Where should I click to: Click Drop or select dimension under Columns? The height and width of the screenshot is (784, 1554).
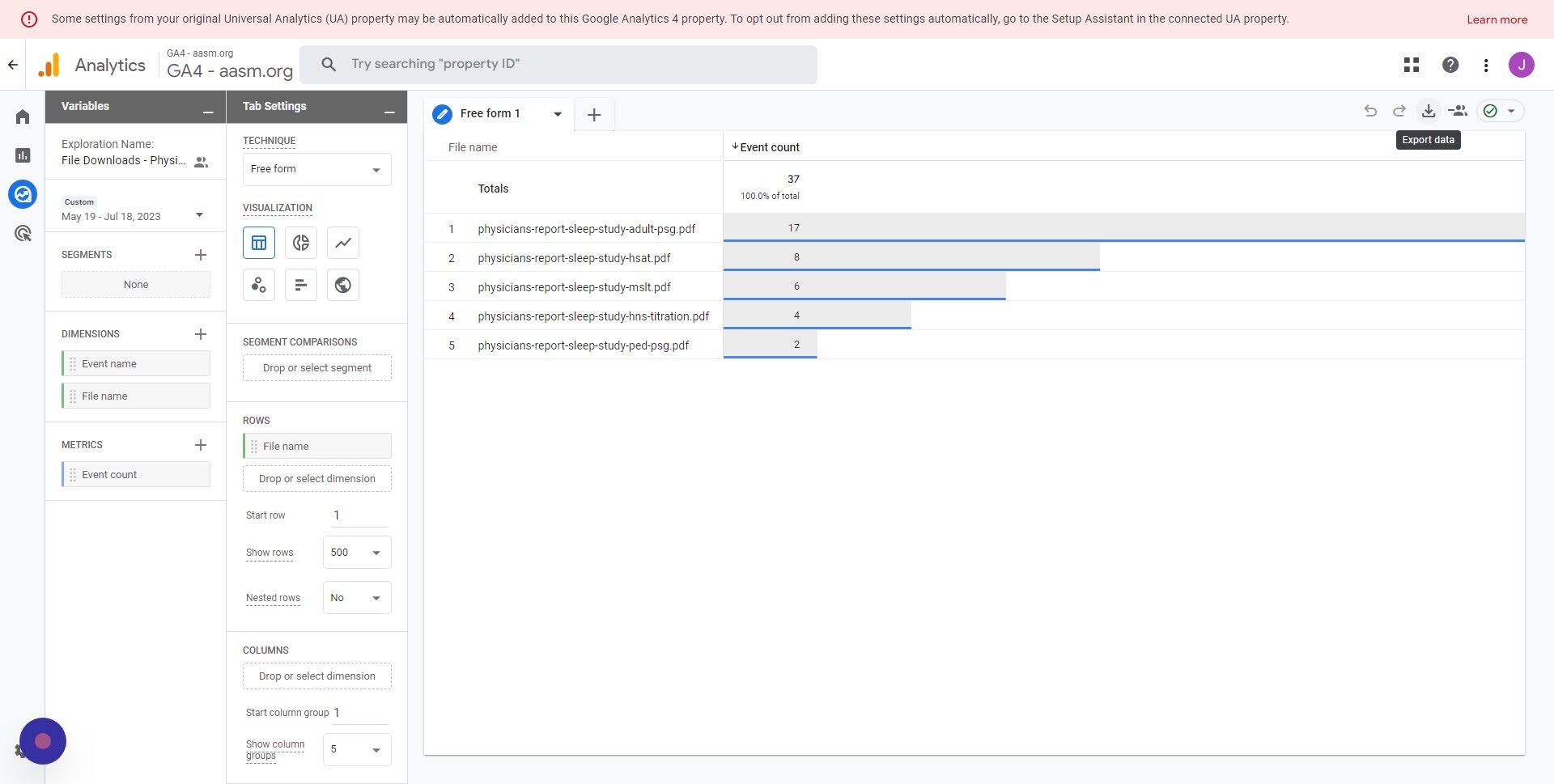point(317,676)
